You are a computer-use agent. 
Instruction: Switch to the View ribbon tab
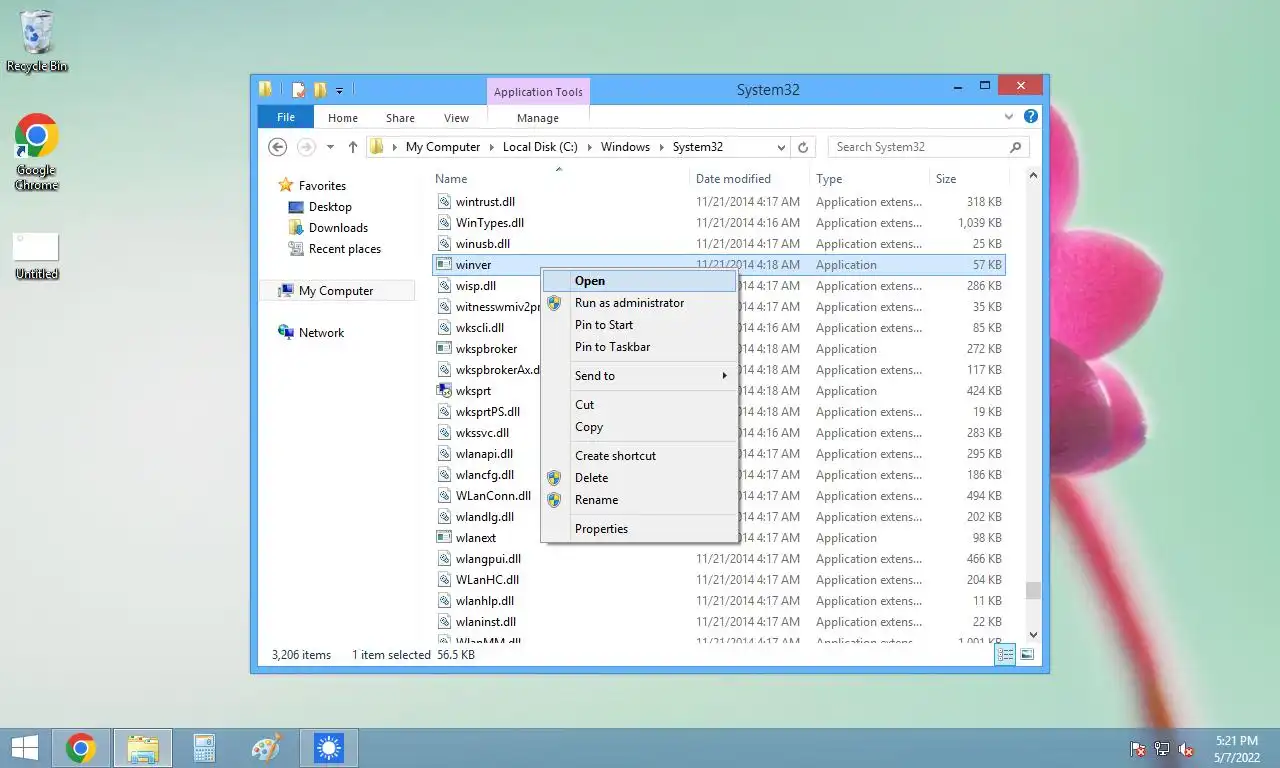point(456,118)
